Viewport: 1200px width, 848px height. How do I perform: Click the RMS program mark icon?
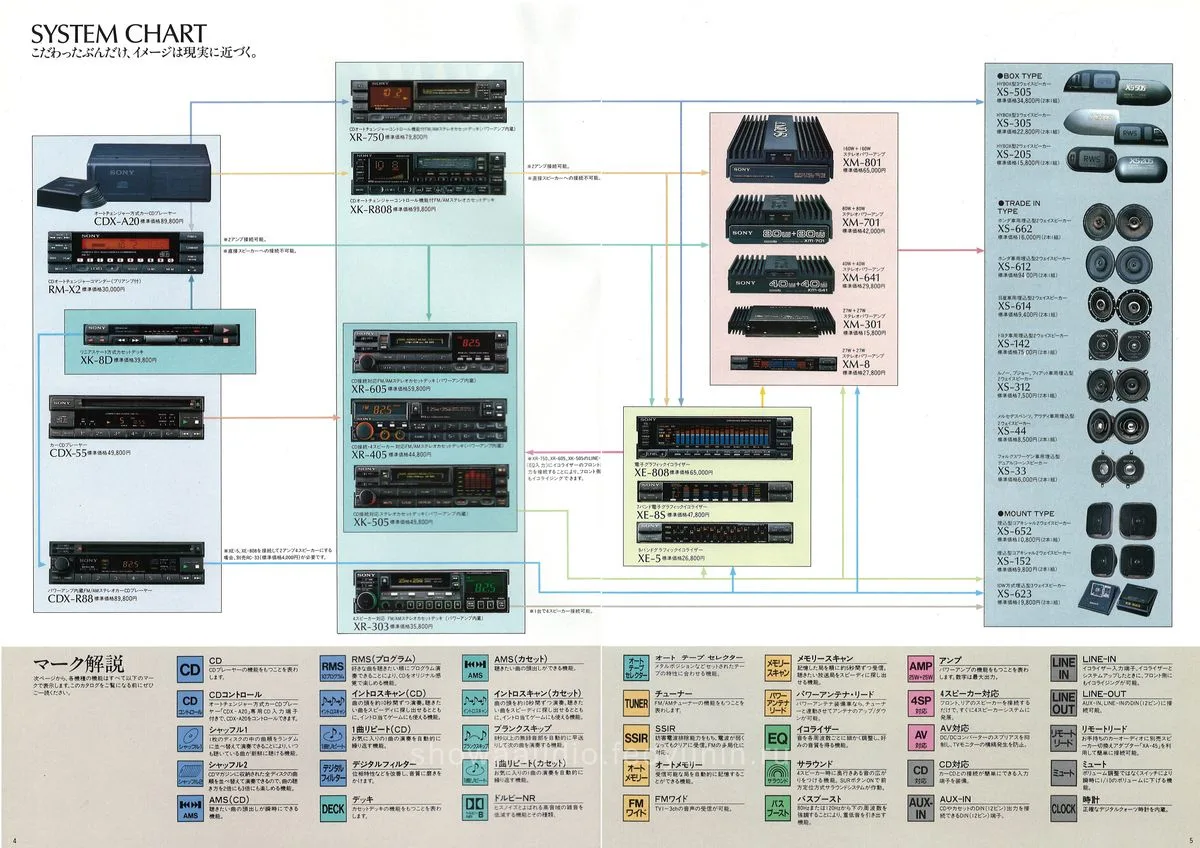tap(333, 668)
